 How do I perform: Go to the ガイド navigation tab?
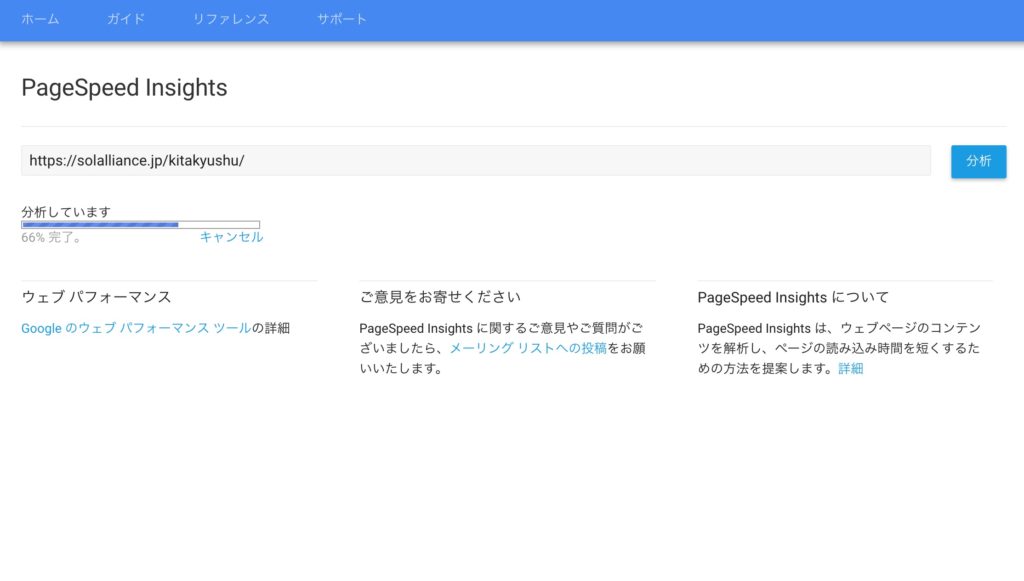tap(126, 19)
